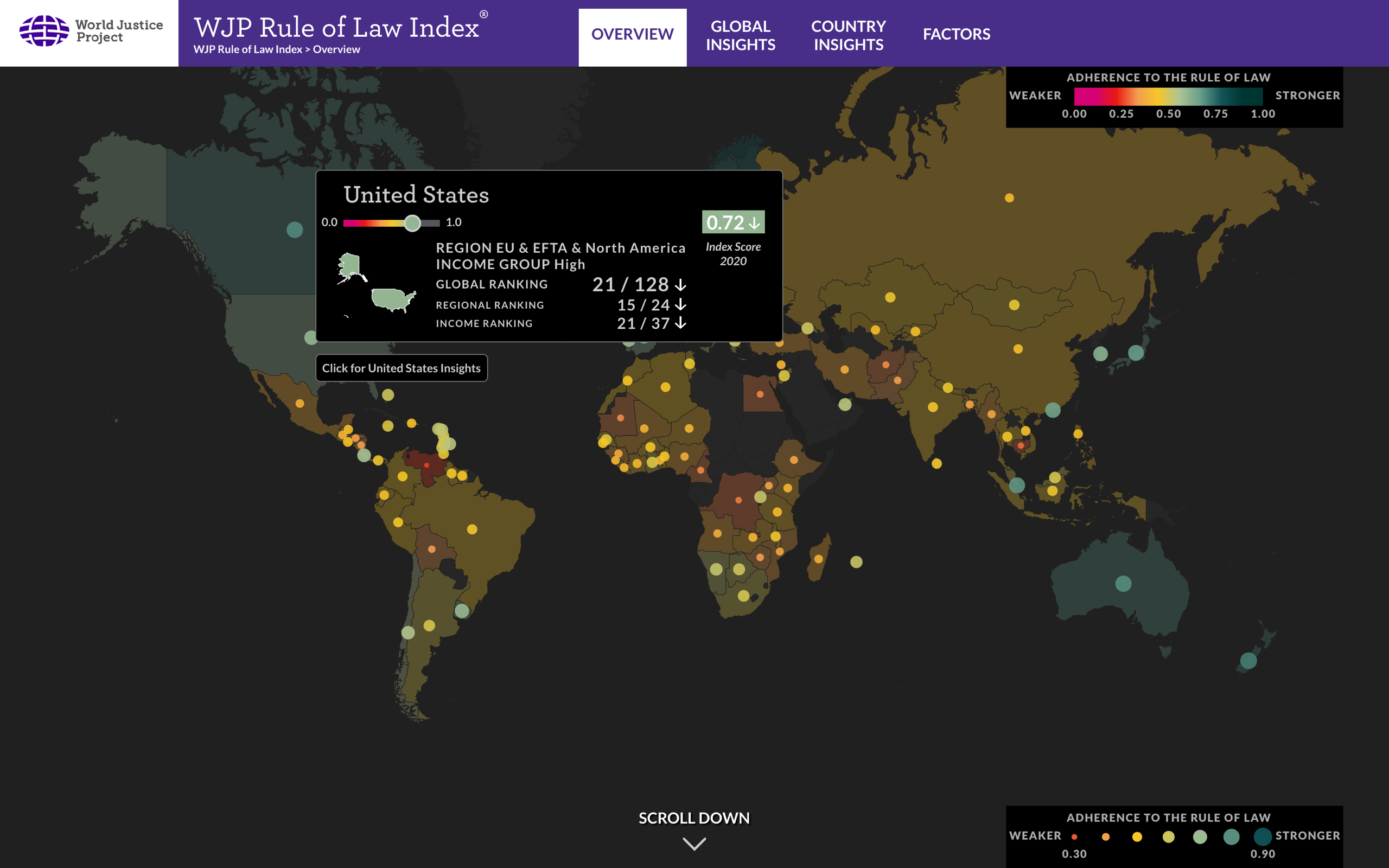The height and width of the screenshot is (868, 1389).
Task: Click for United States Insights button
Action: (x=400, y=368)
